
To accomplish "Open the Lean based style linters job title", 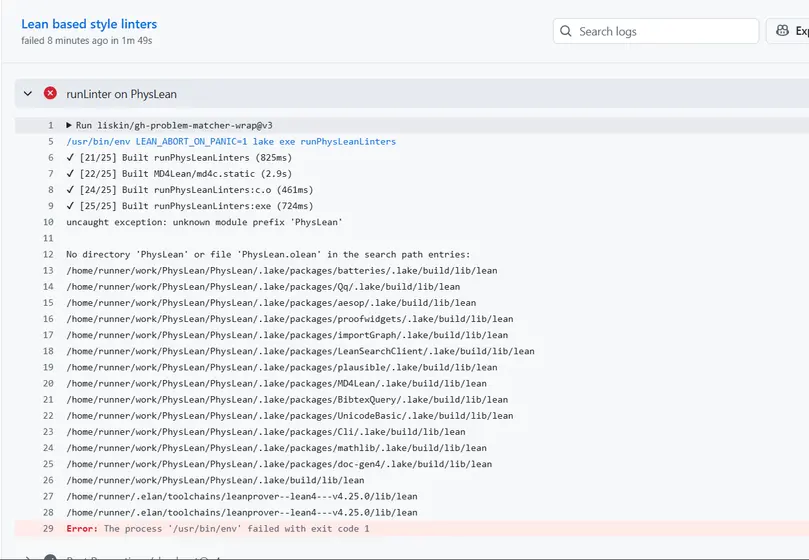I will [89, 24].
